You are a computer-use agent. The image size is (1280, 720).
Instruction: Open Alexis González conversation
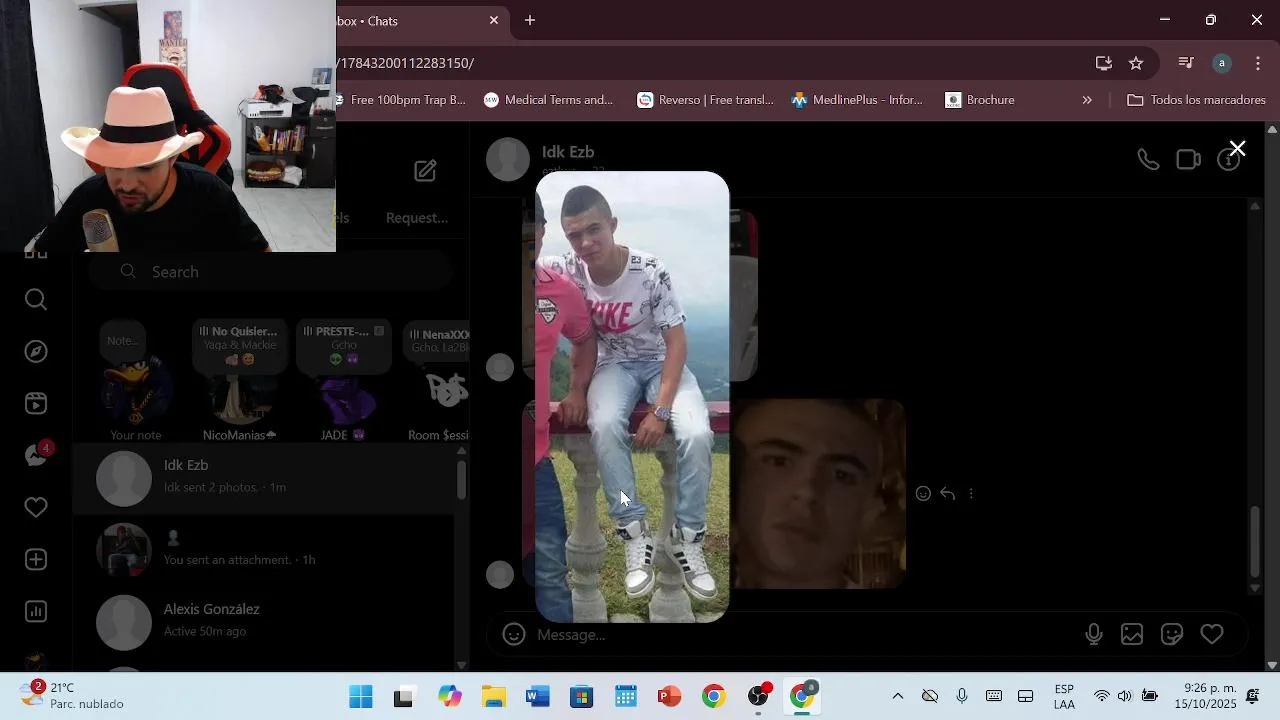point(262,622)
